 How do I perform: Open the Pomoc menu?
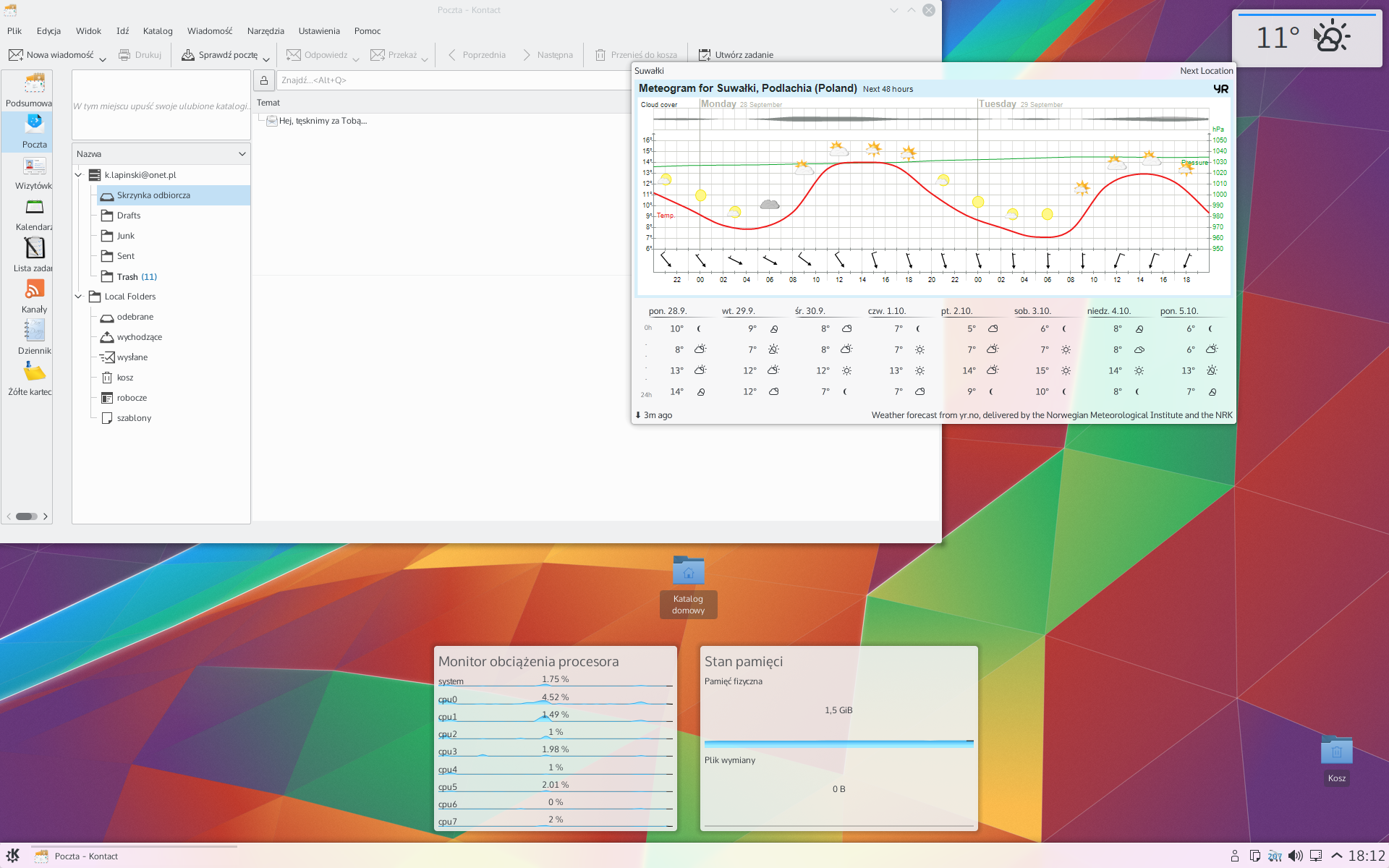tap(368, 31)
